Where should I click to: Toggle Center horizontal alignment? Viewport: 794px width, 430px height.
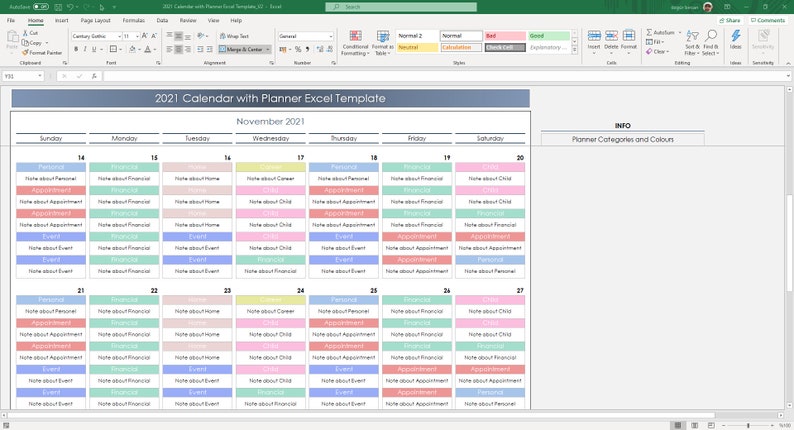point(179,49)
